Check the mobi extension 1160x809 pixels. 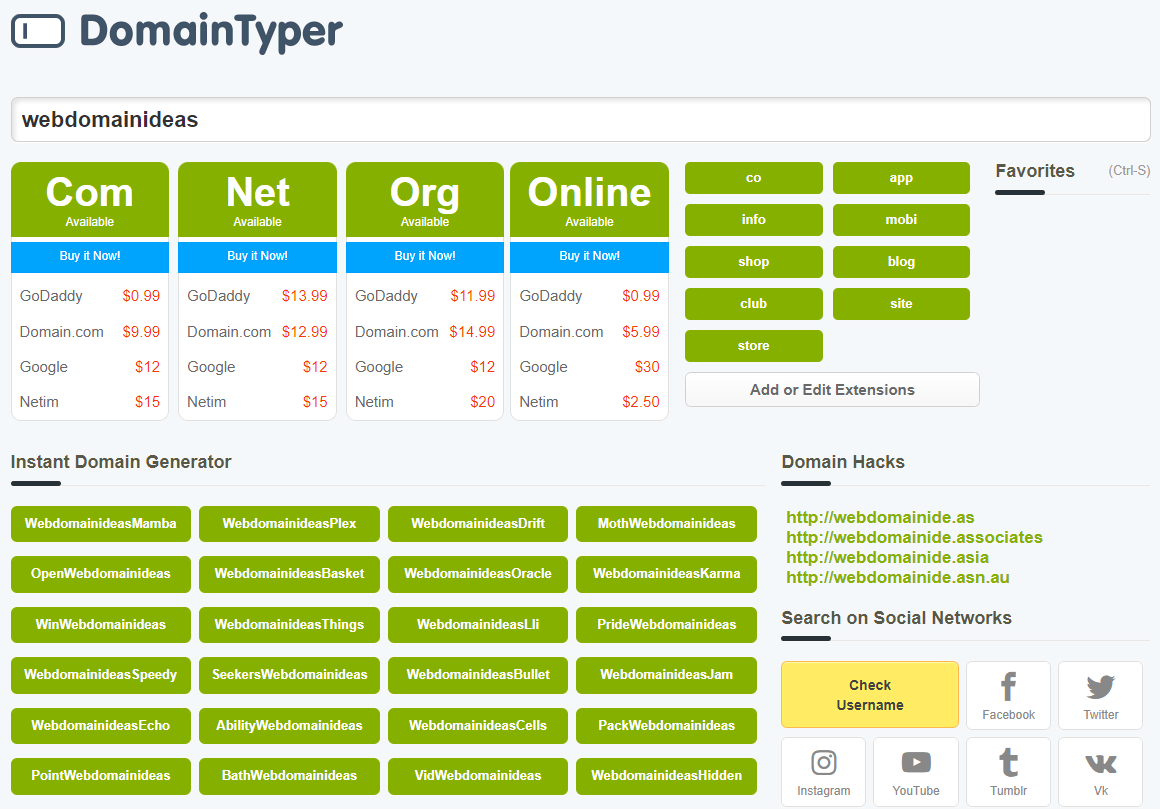(x=901, y=220)
